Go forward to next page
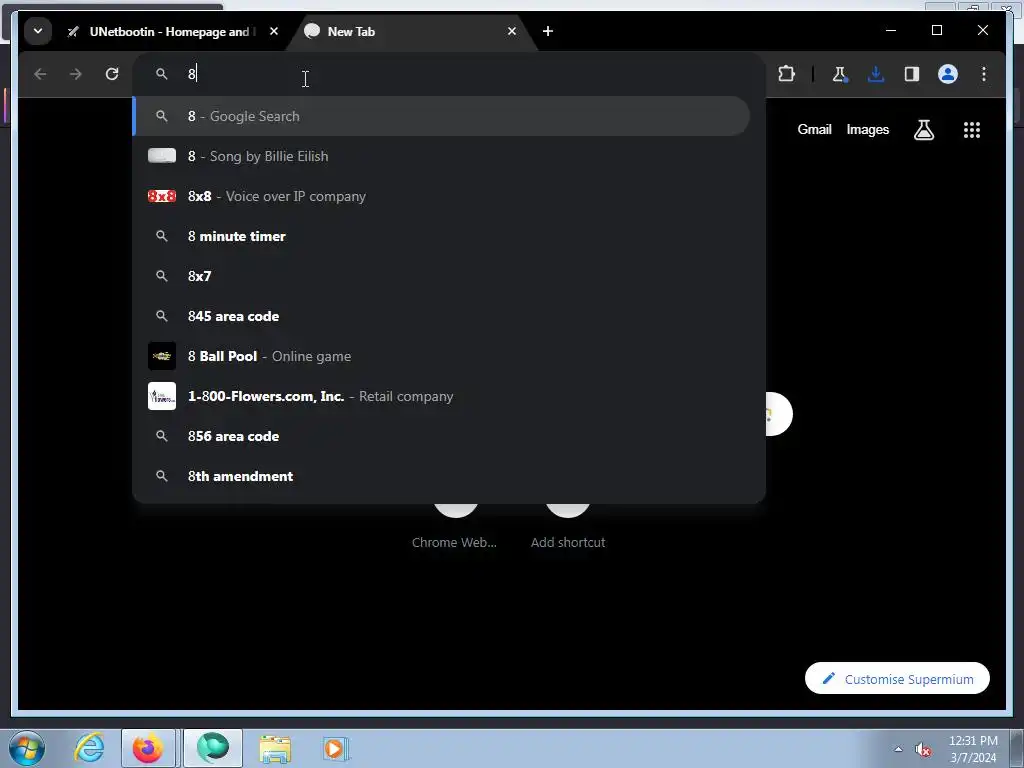 pyautogui.click(x=76, y=74)
